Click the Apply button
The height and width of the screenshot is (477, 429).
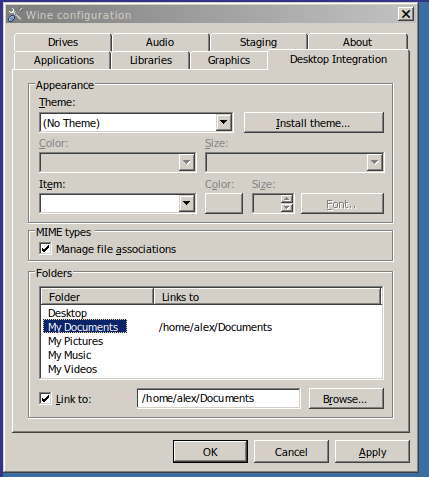[x=372, y=452]
